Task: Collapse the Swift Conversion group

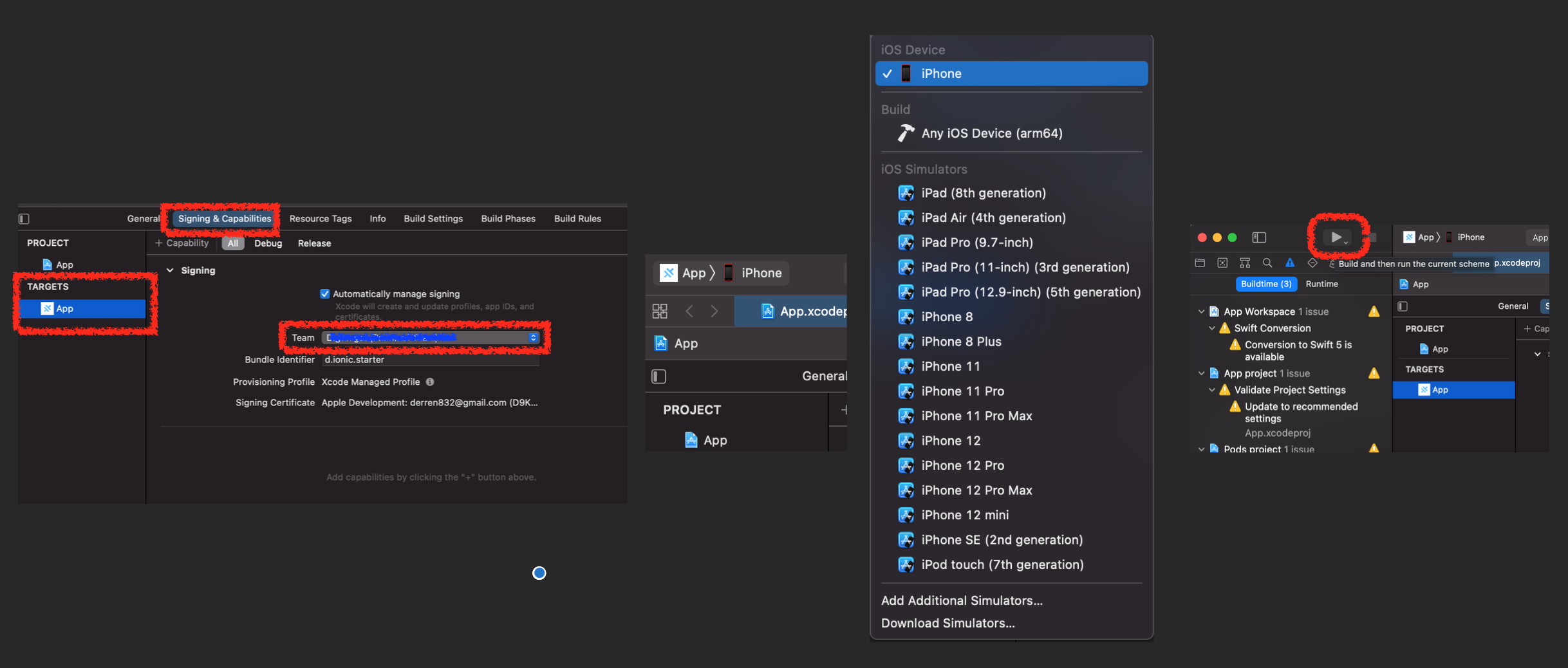Action: point(1212,328)
